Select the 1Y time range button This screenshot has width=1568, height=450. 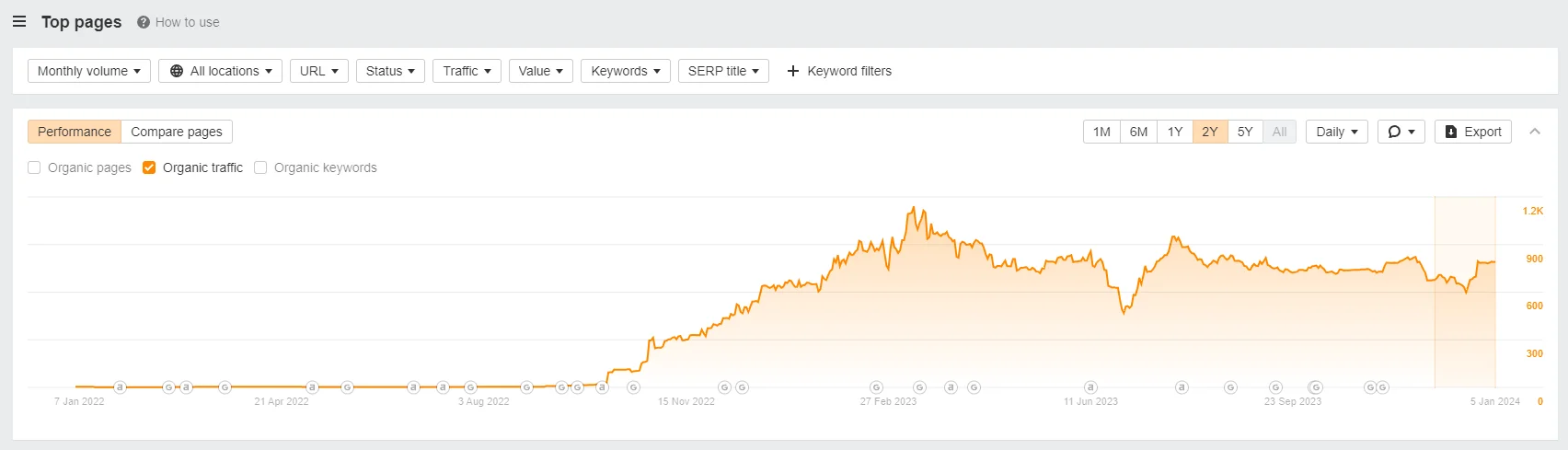(1175, 132)
